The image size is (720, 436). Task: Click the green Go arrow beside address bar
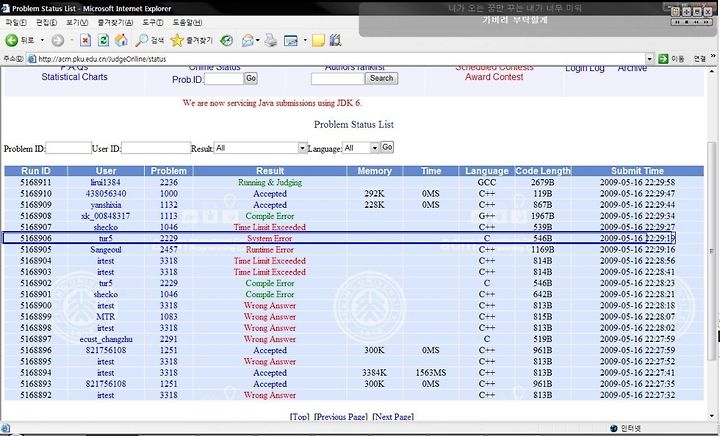pyautogui.click(x=663, y=59)
